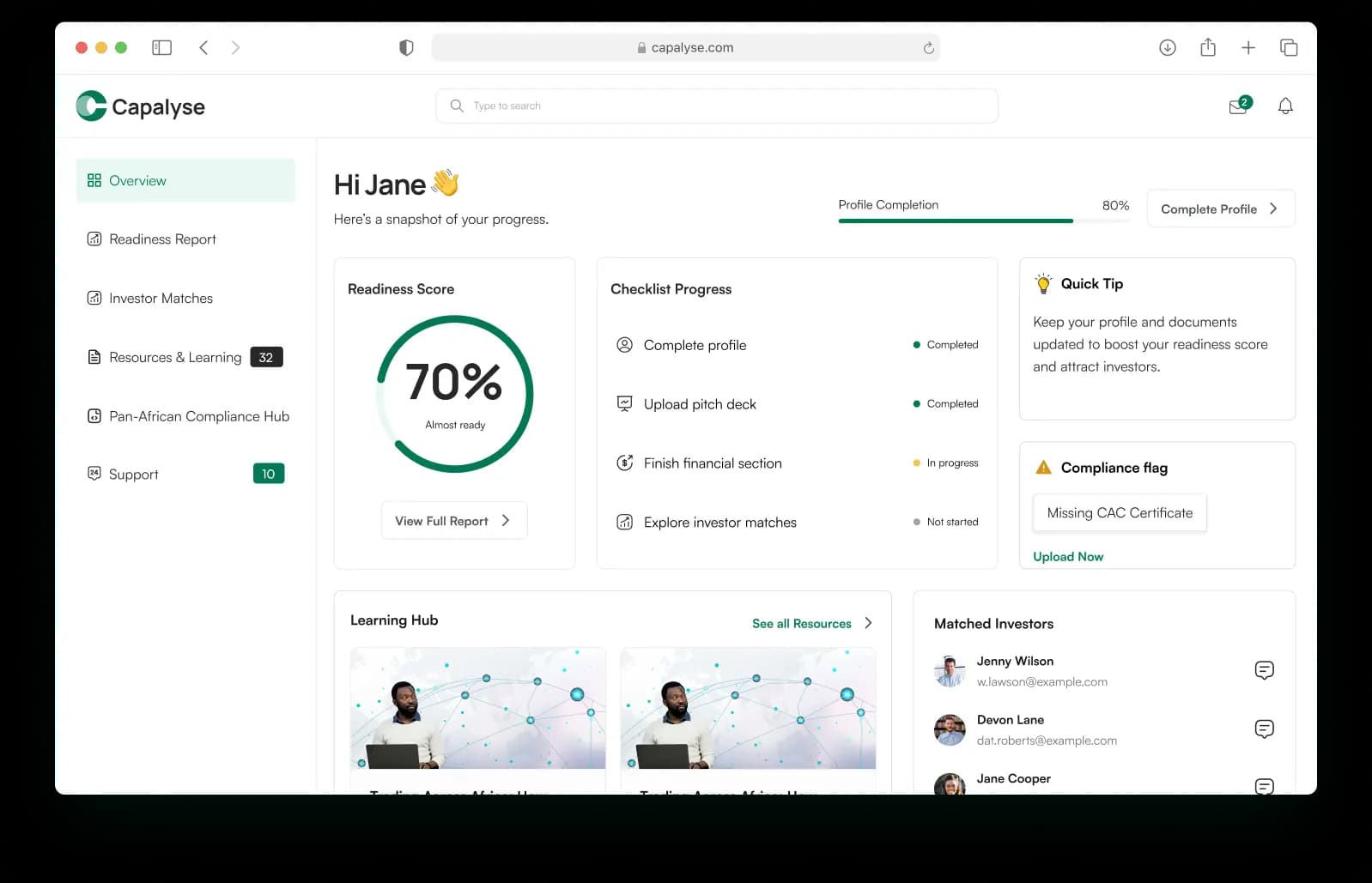Open the second Learning Hub video thumbnail

(x=748, y=709)
